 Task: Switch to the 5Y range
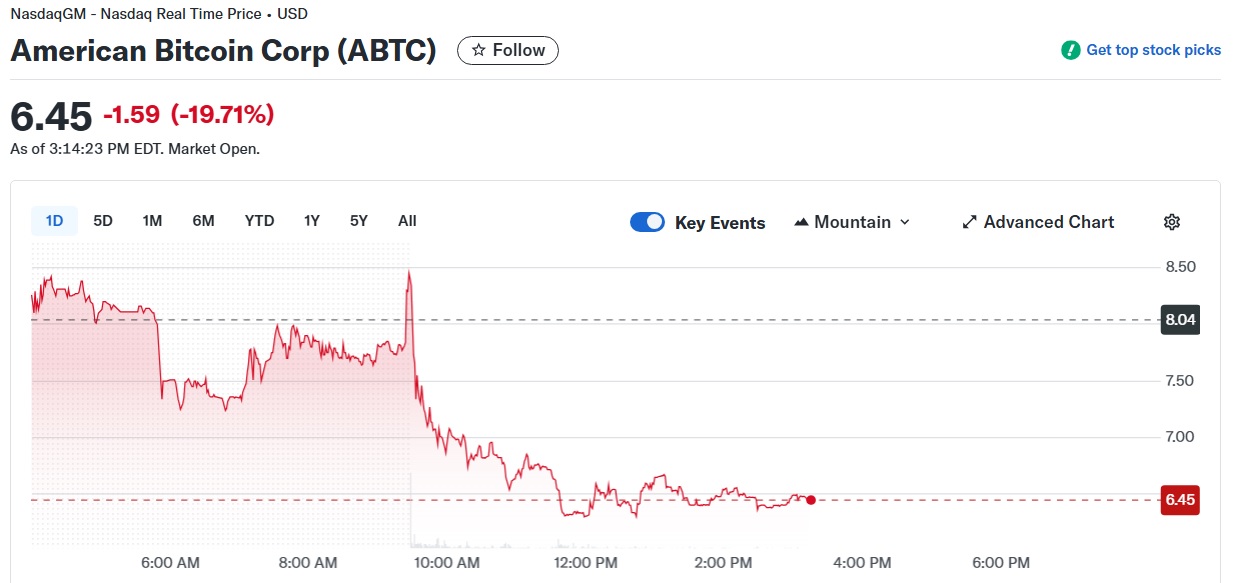(x=359, y=221)
